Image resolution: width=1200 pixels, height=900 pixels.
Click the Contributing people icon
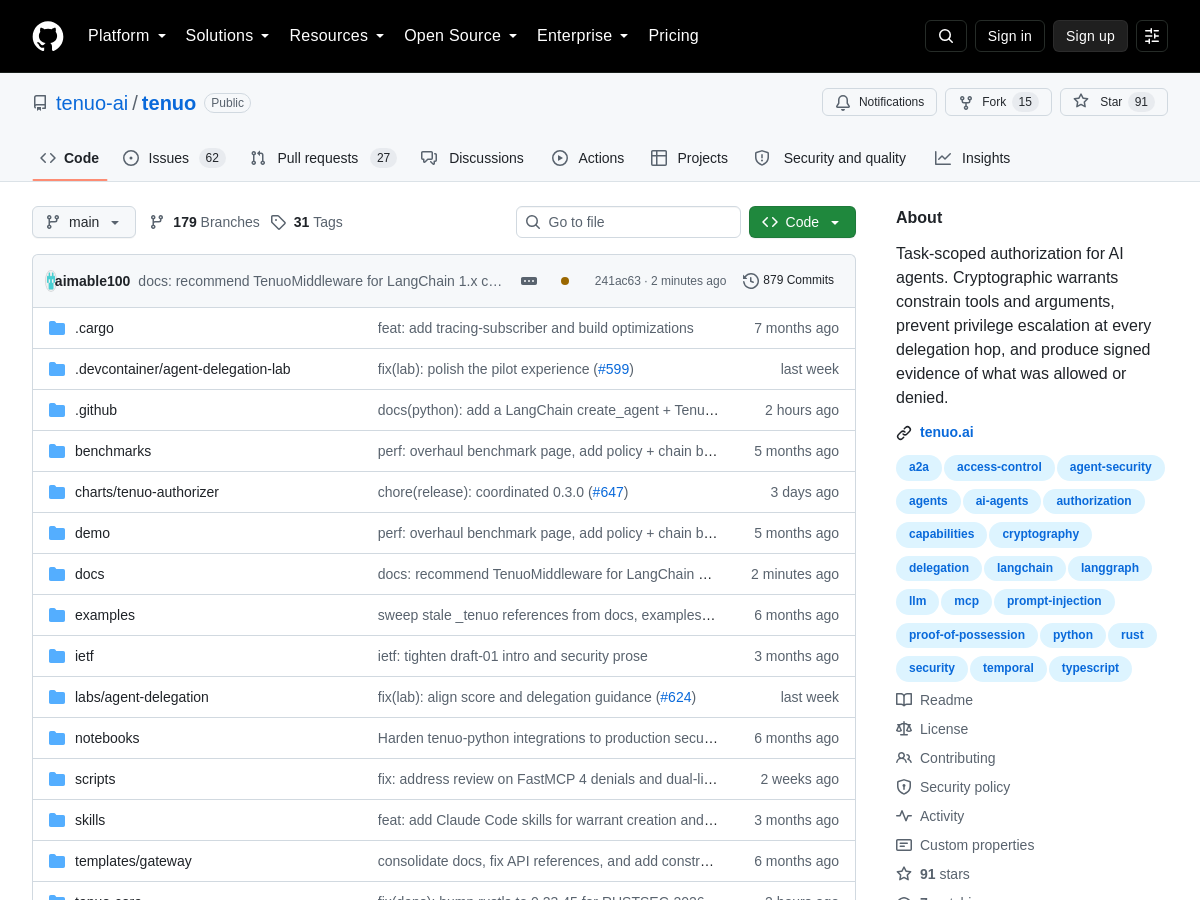click(904, 758)
